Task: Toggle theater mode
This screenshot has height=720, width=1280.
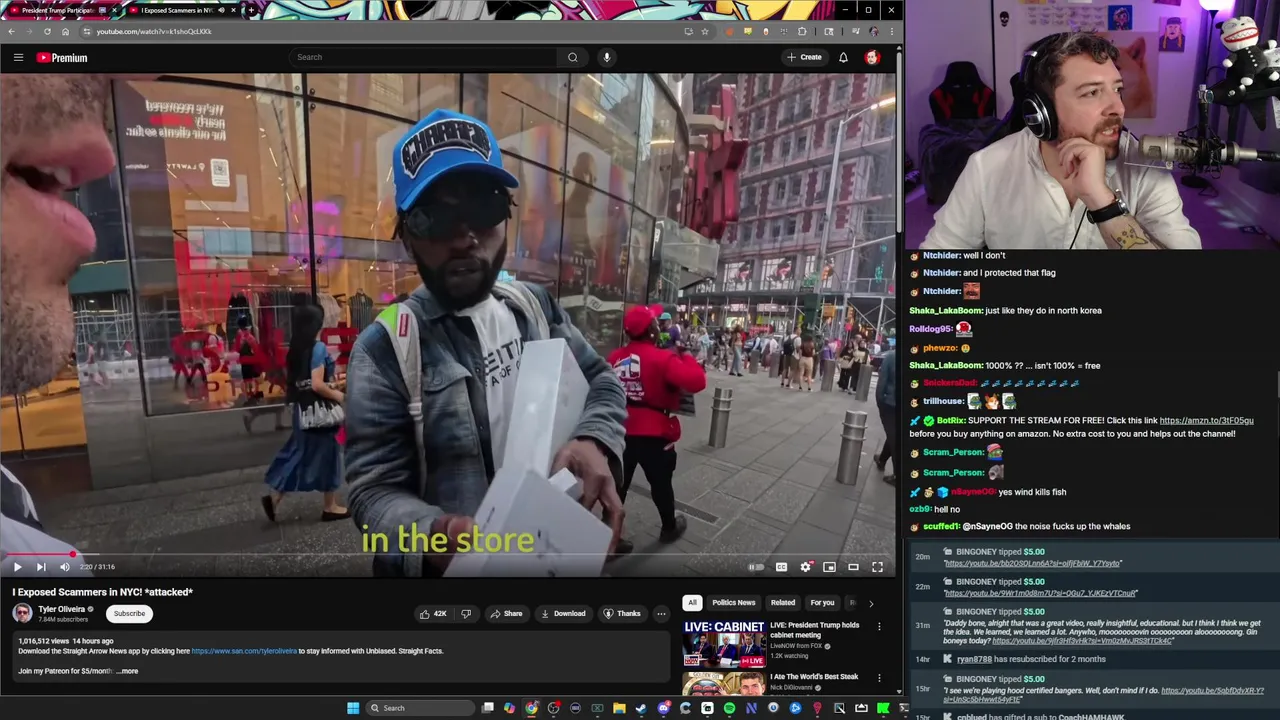Action: point(853,567)
